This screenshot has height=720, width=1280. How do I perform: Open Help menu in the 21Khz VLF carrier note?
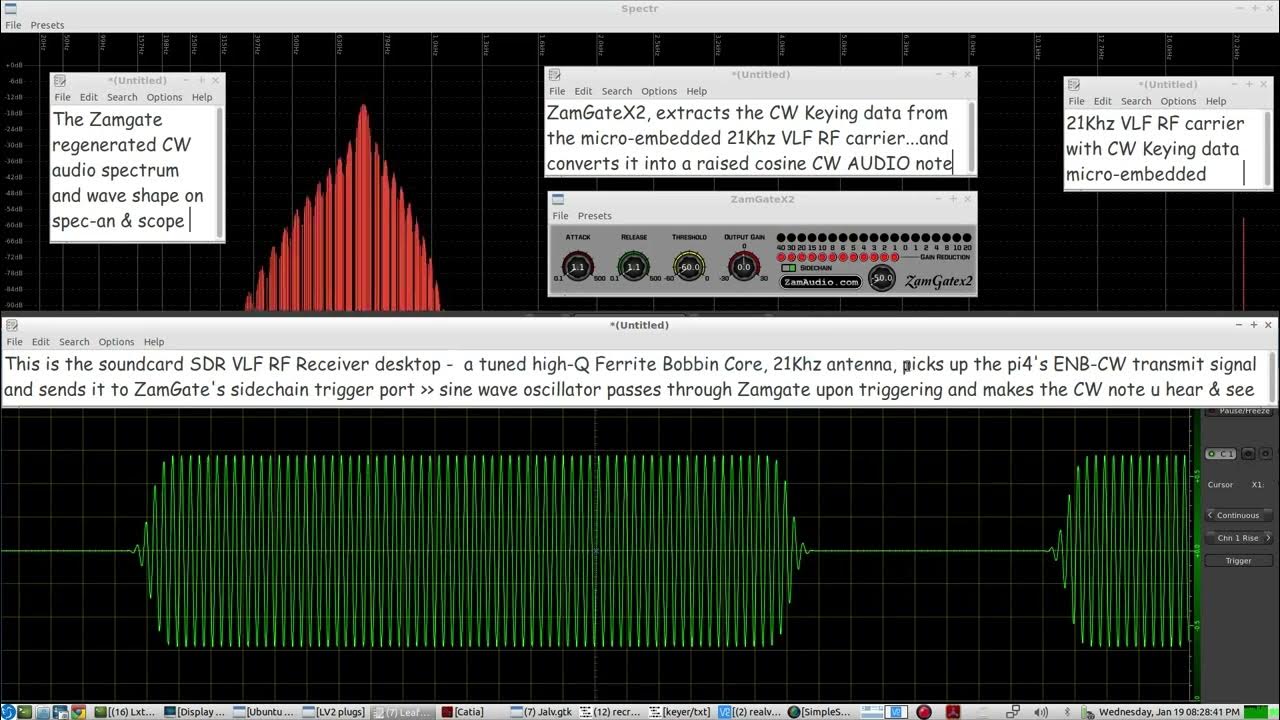1216,101
